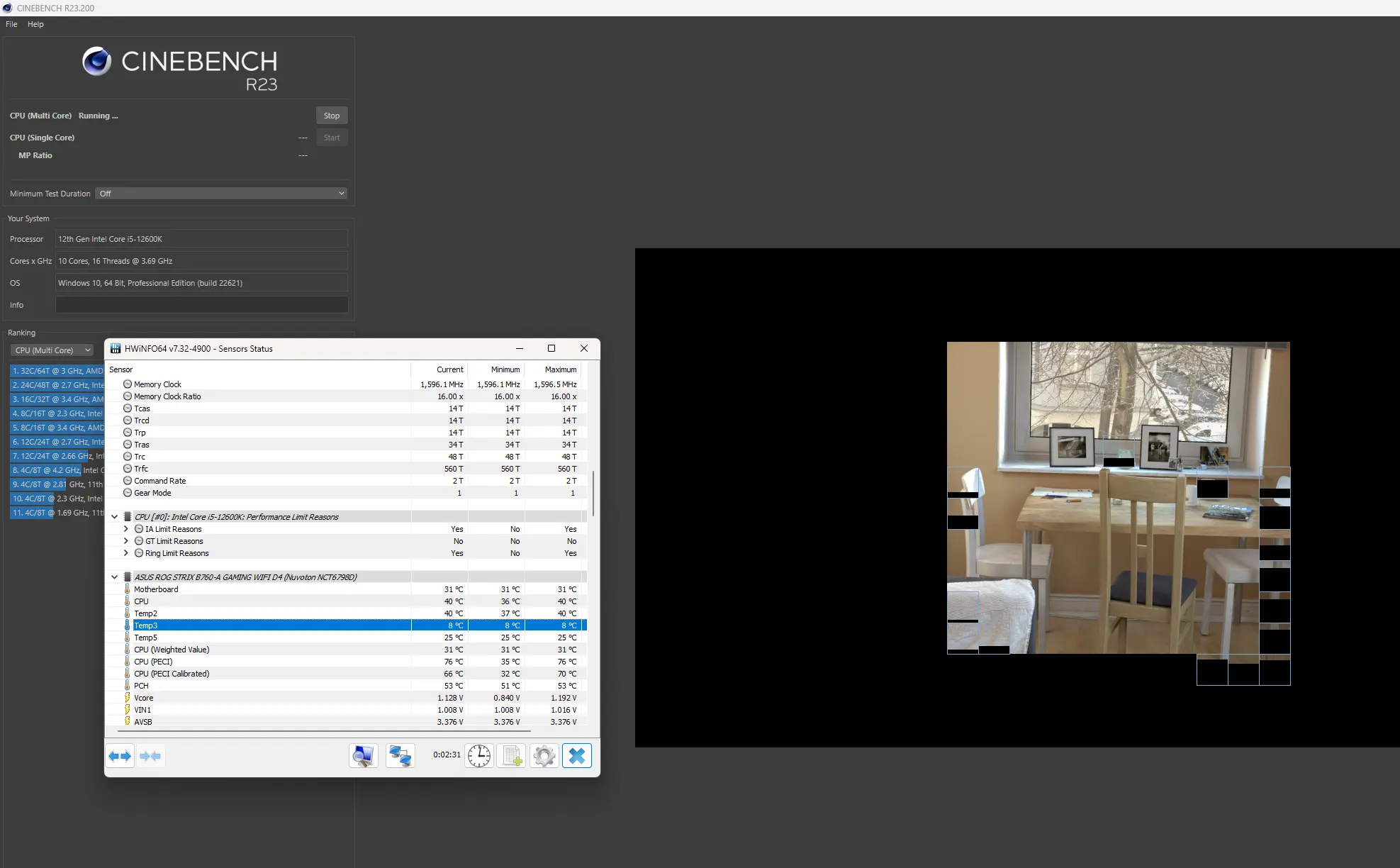1400x868 pixels.
Task: Open HWiNFO remote network monitors icon
Action: [x=401, y=756]
